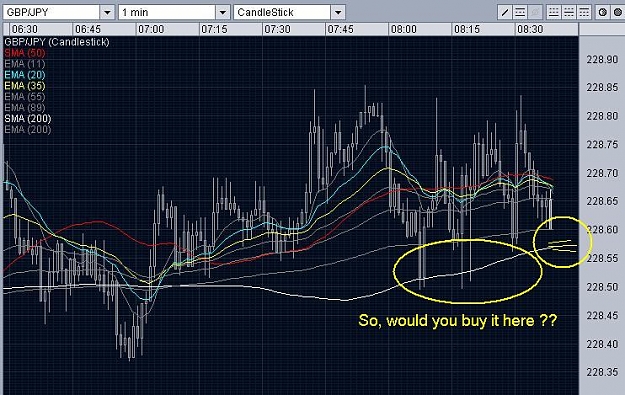Click the EMA (55) legend entry
This screenshot has width=625, height=395.
tap(25, 96)
